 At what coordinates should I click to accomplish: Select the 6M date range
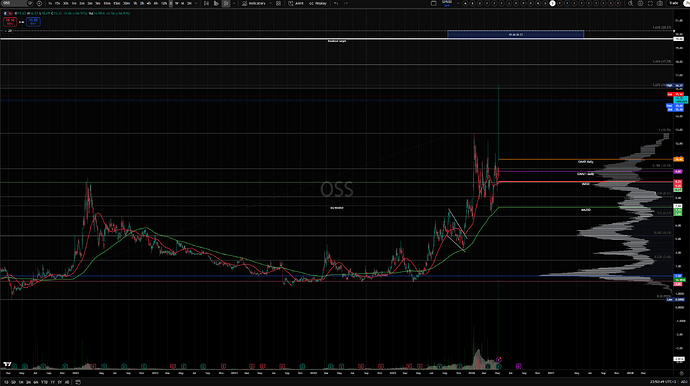coord(36,382)
